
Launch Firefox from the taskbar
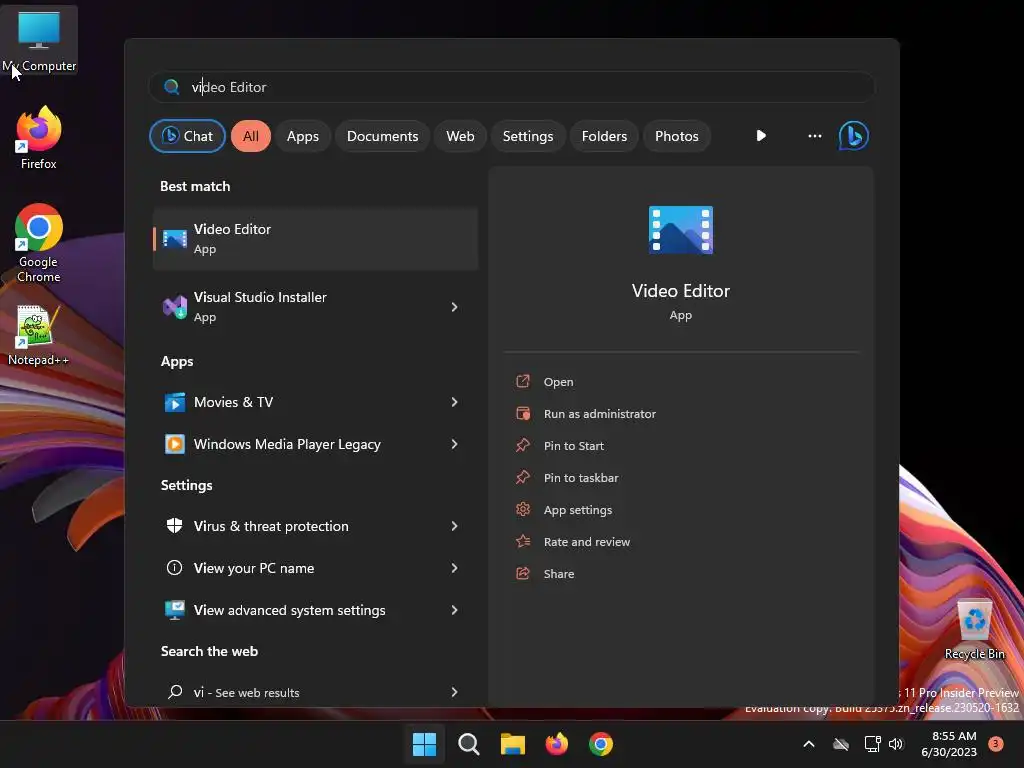[x=556, y=744]
